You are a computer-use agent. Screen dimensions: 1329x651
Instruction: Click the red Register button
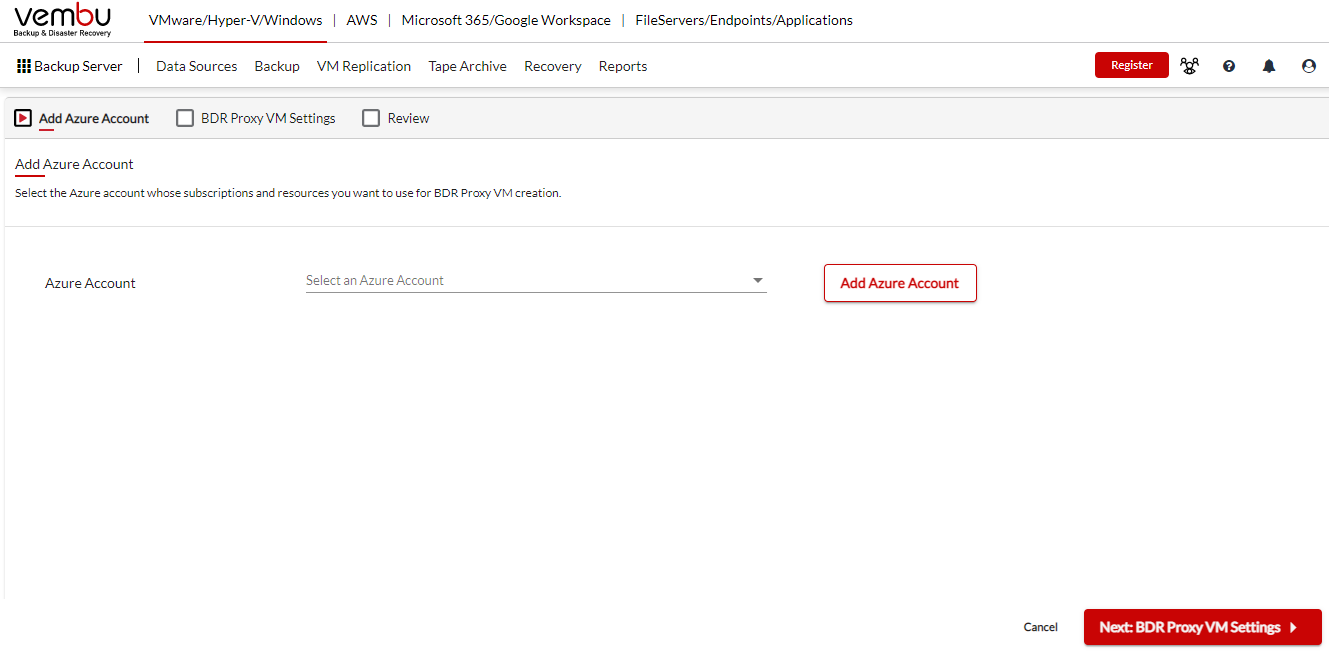(x=1132, y=65)
